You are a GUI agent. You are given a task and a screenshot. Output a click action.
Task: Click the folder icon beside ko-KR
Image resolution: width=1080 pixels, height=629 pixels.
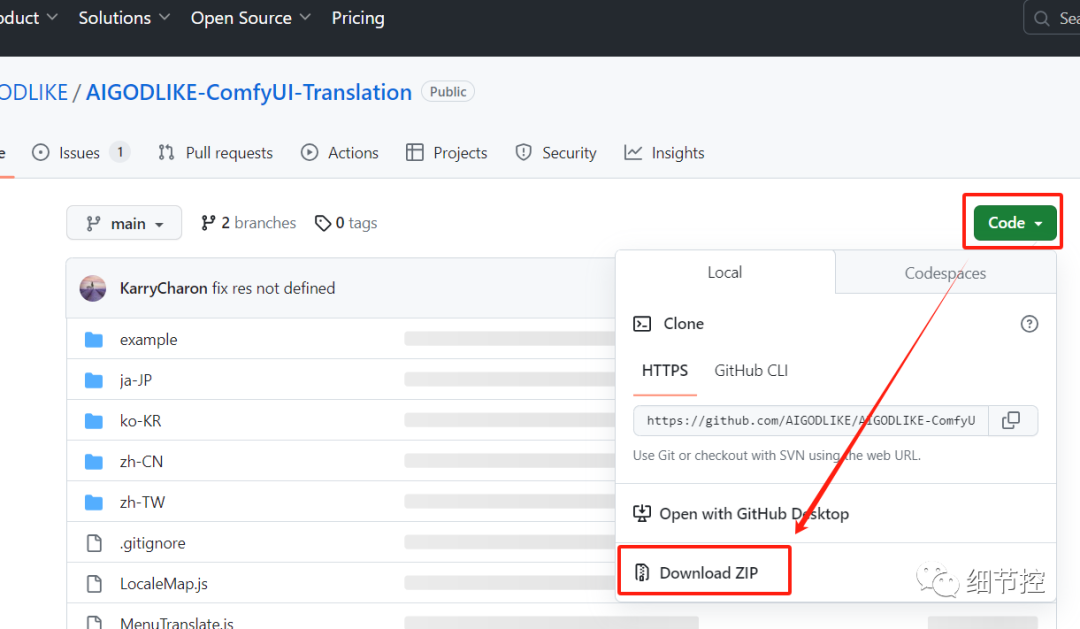(x=94, y=421)
